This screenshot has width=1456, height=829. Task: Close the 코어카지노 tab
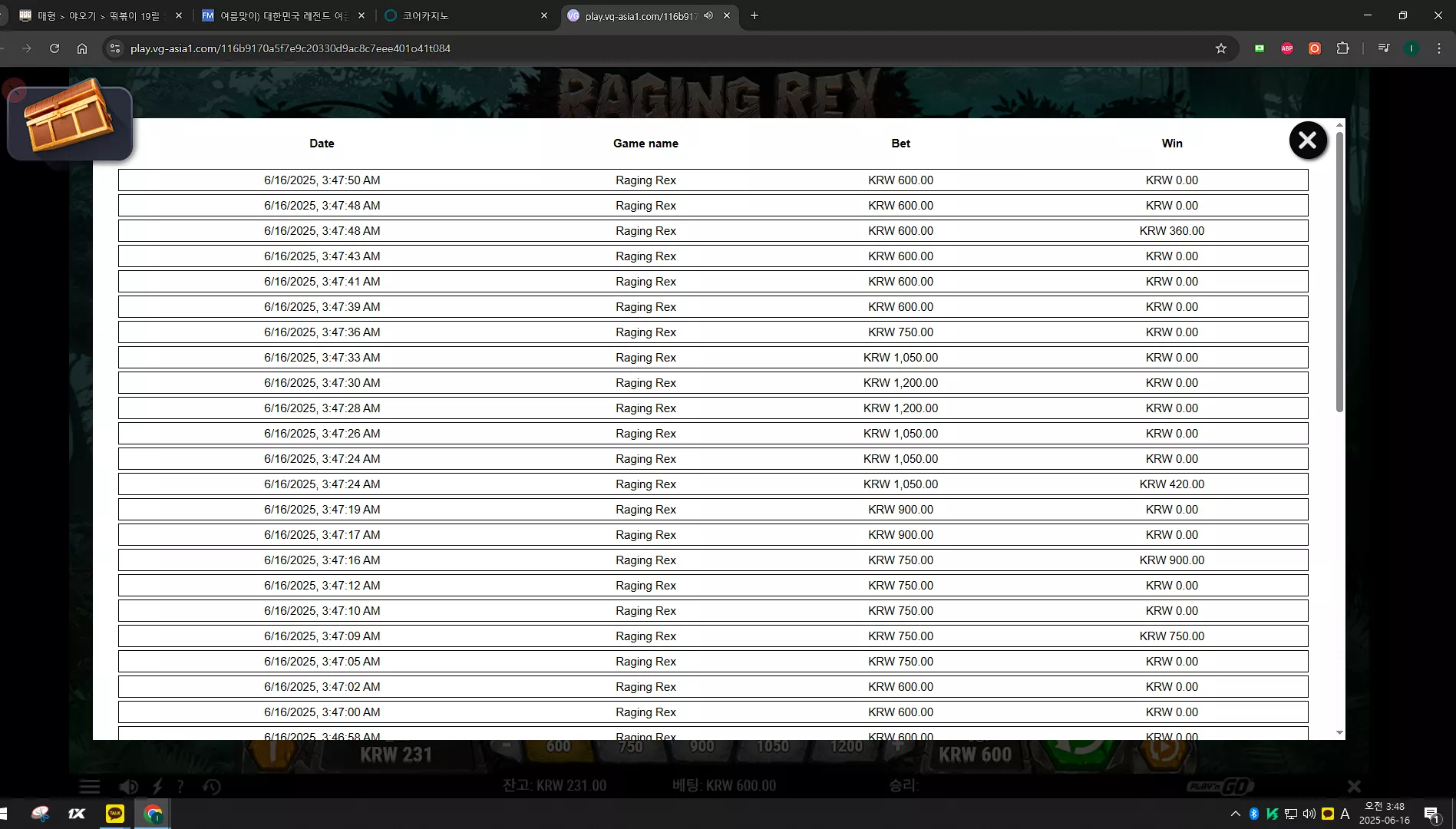pos(544,15)
